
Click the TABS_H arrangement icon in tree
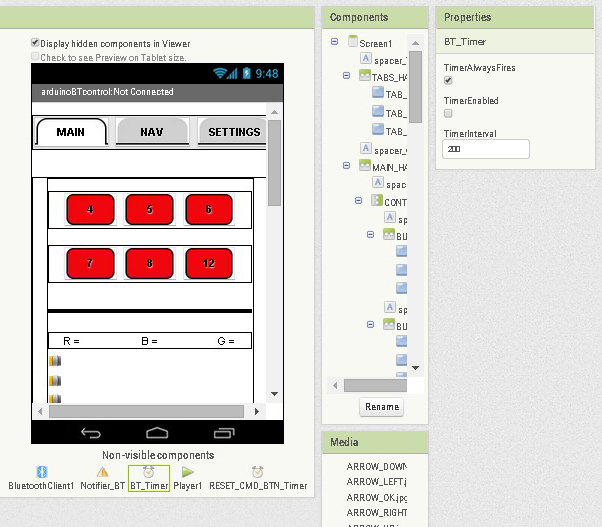365,75
